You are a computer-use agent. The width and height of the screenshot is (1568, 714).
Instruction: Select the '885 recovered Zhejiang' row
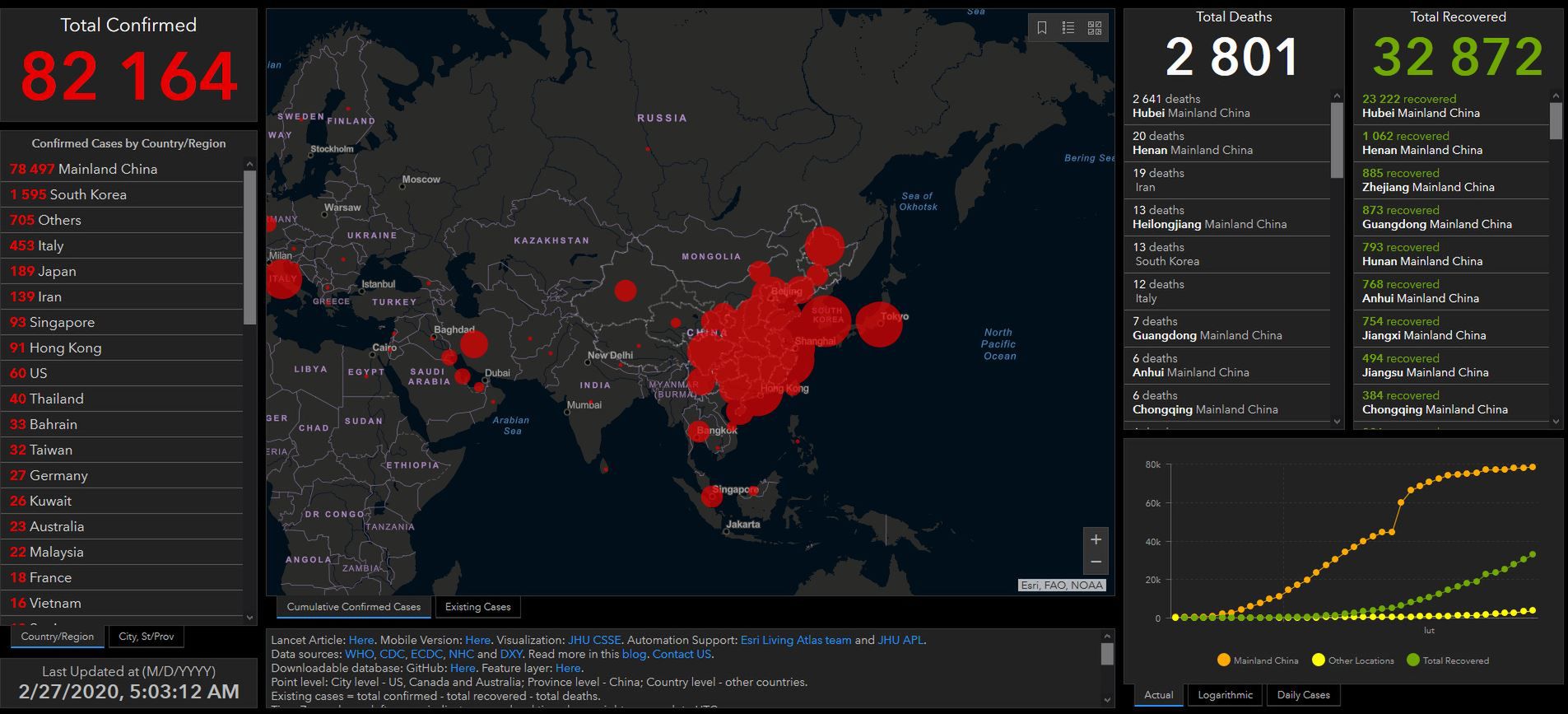[1451, 180]
